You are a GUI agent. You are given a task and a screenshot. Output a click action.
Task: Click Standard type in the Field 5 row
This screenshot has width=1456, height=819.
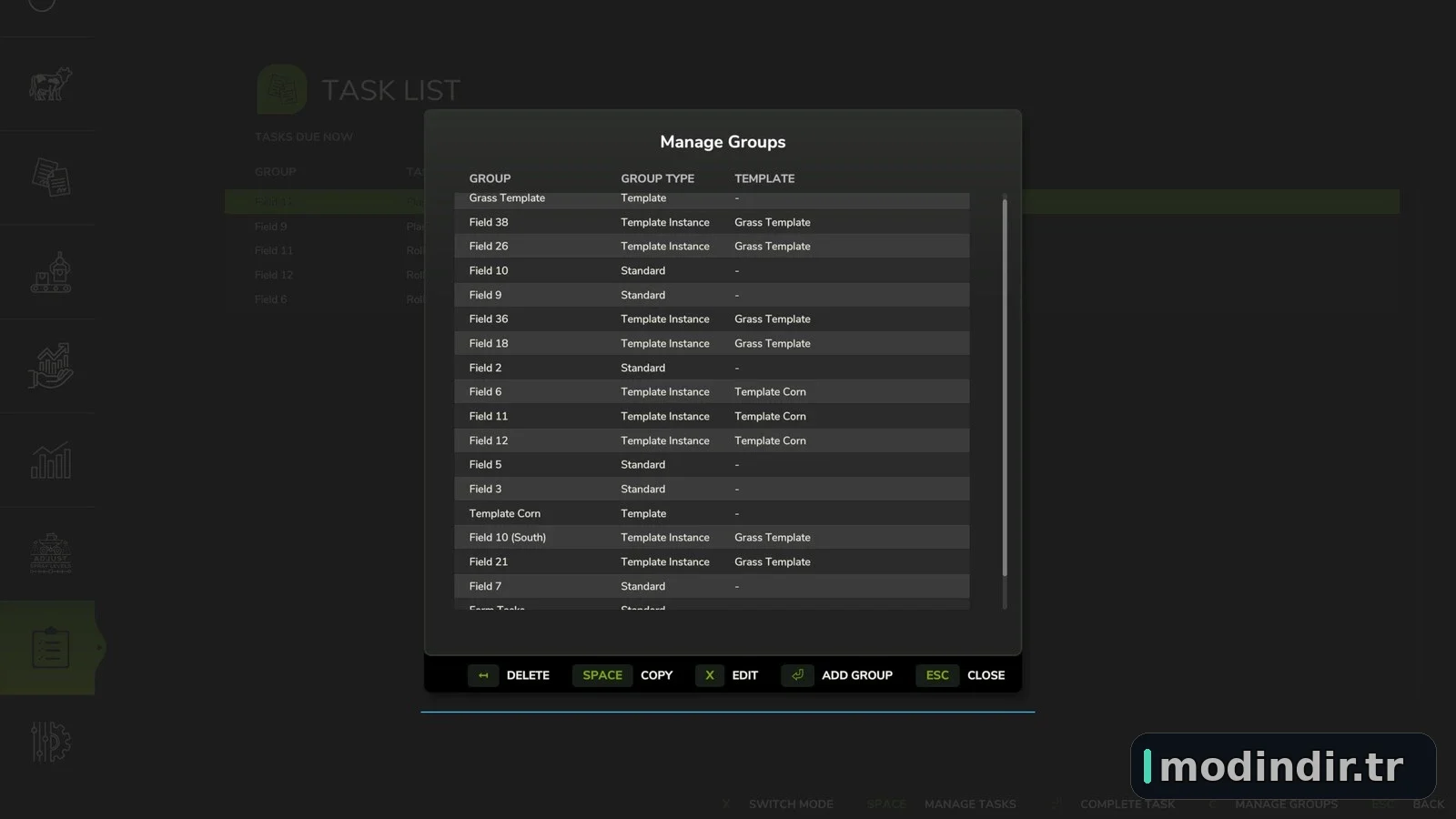[x=642, y=465]
